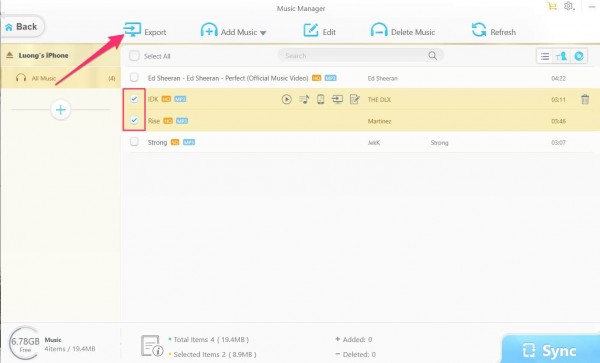Click the 6.78GB free storage ring
Image resolution: width=600 pixels, height=363 pixels.
[x=25, y=343]
